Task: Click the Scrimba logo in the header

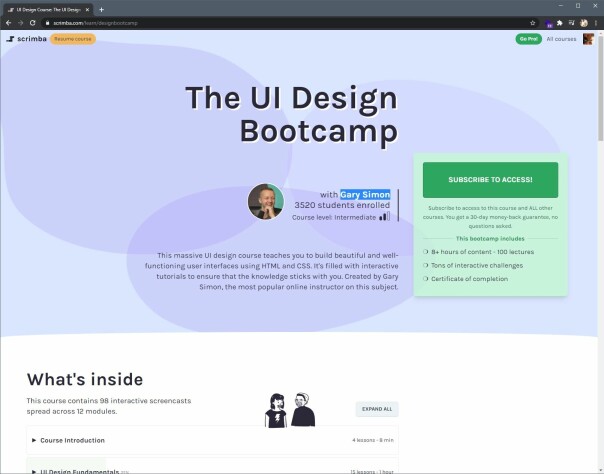Action: click(x=27, y=39)
